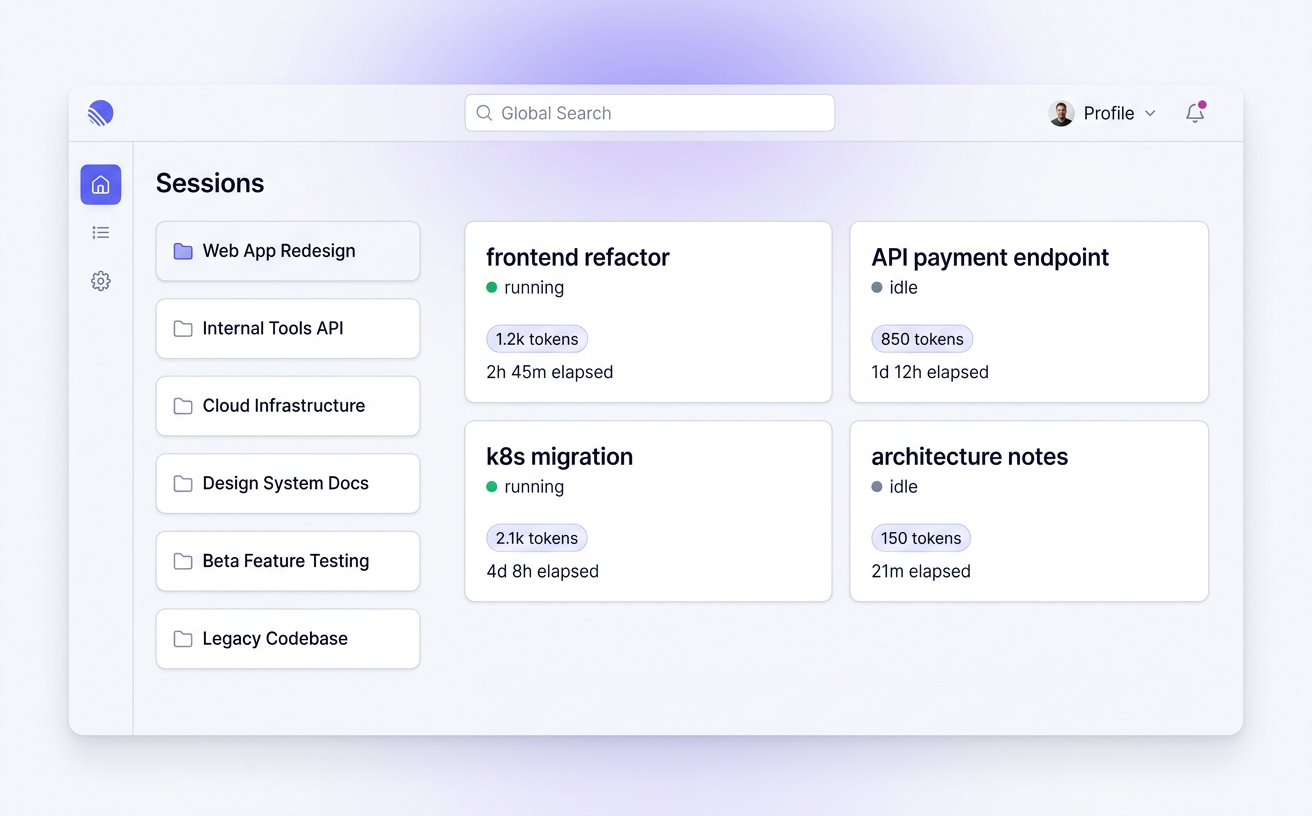1312x816 pixels.
Task: Open Settings via the gear icon
Action: point(100,281)
